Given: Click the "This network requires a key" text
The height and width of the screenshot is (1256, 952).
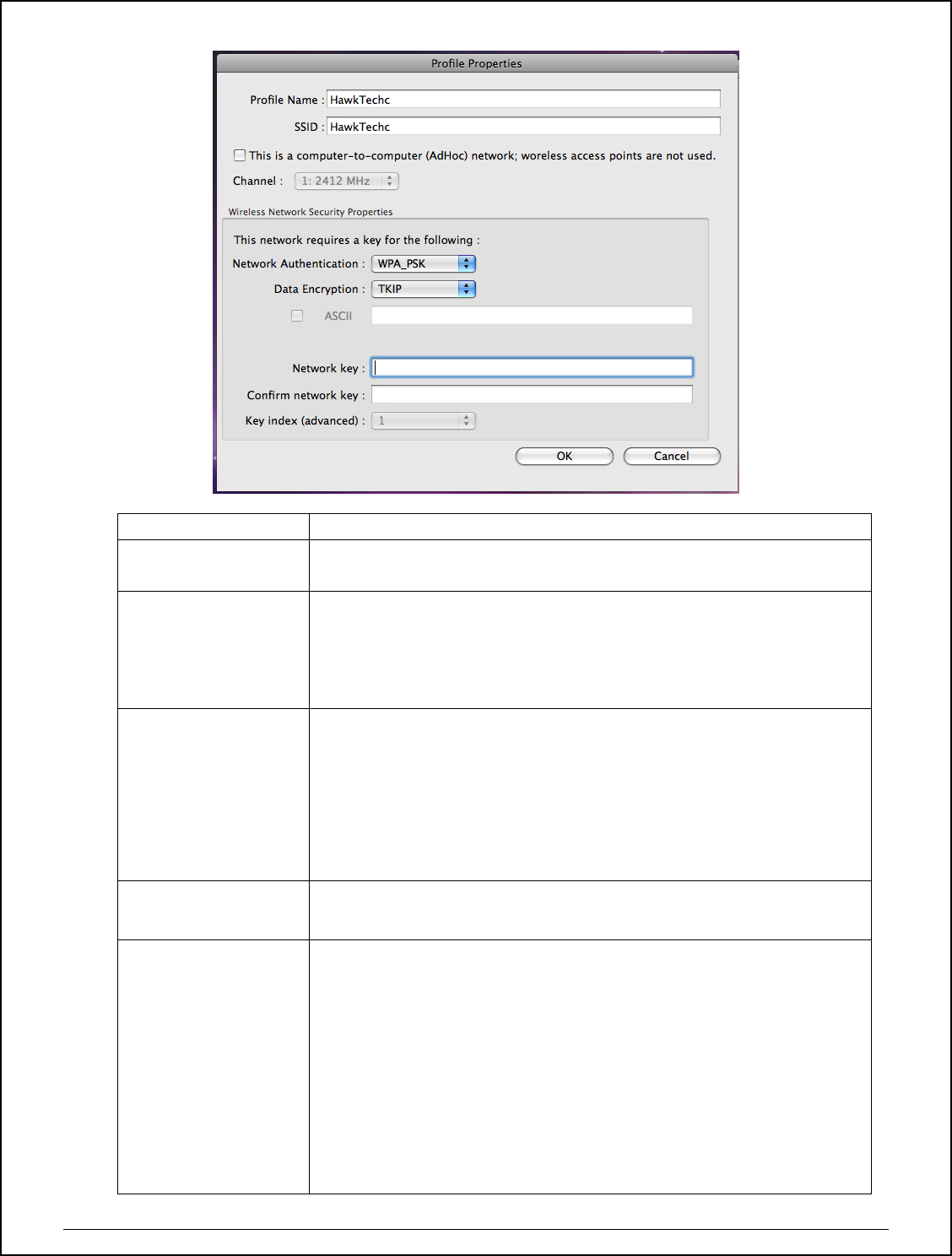Looking at the screenshot, I should pyautogui.click(x=356, y=240).
